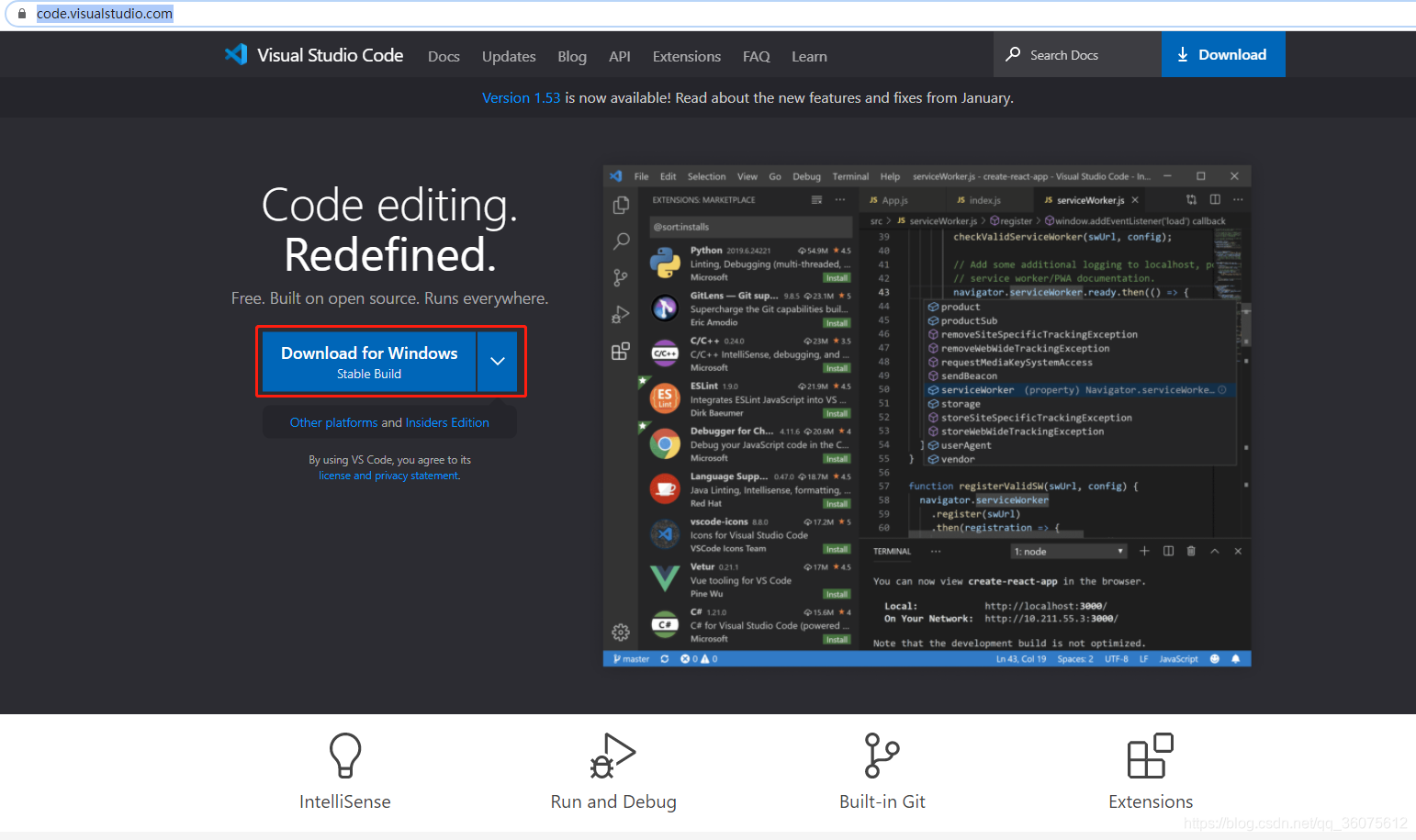This screenshot has width=1416, height=840.
Task: Open the Insiders Edition link
Action: coord(447,422)
